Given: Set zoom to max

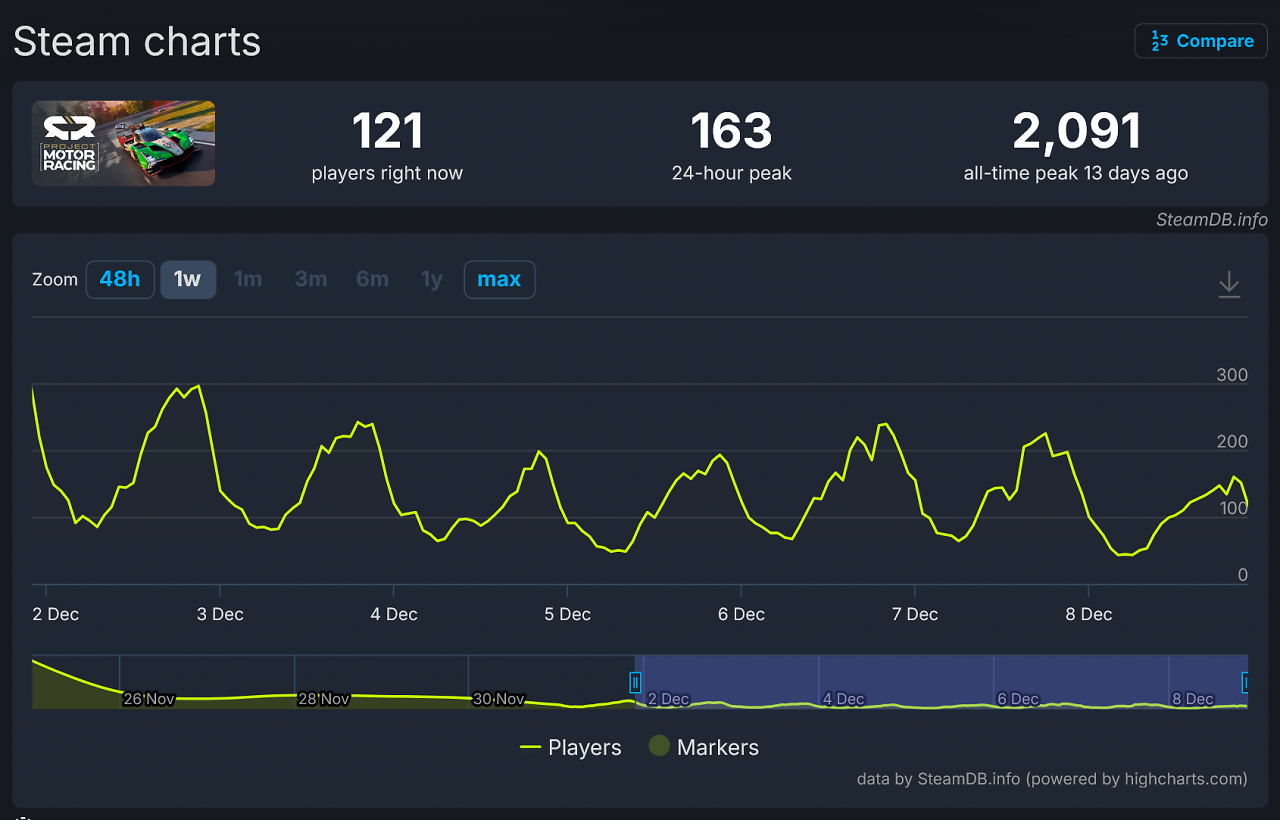Looking at the screenshot, I should (x=499, y=279).
